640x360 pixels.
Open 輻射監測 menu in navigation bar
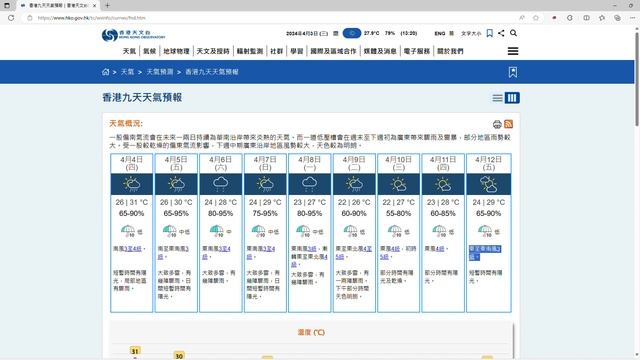click(250, 51)
